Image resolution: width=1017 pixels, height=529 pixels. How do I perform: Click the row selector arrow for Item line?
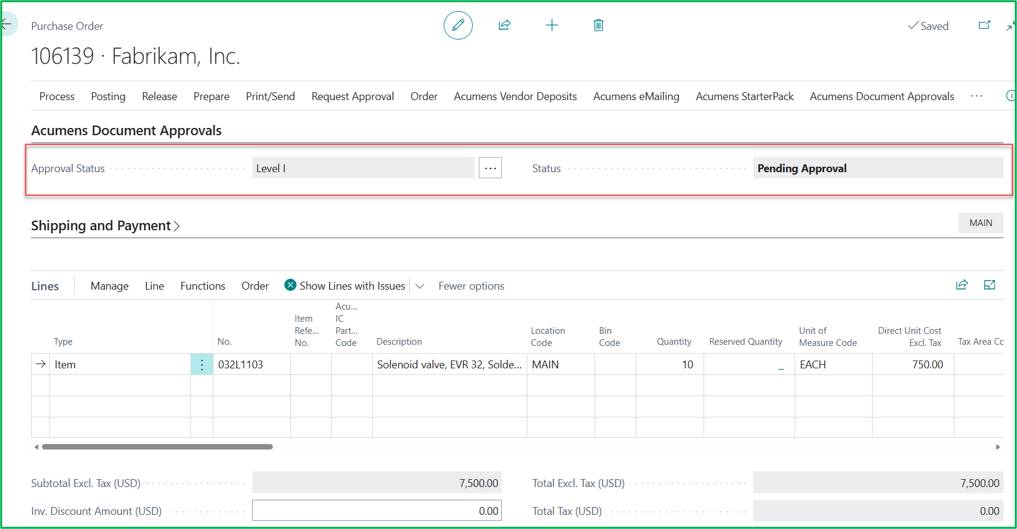[x=41, y=364]
